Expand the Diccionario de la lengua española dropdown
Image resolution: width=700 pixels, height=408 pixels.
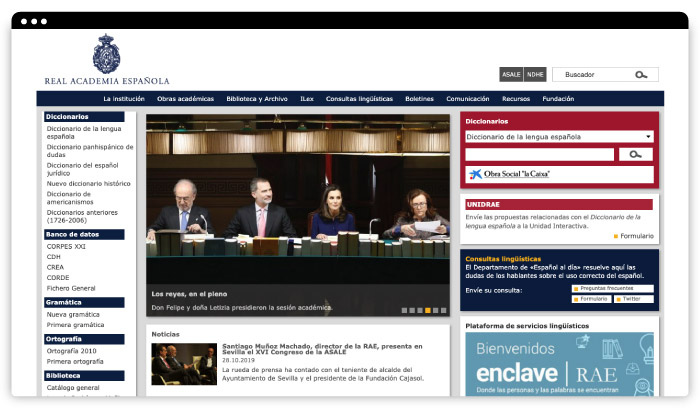(559, 137)
